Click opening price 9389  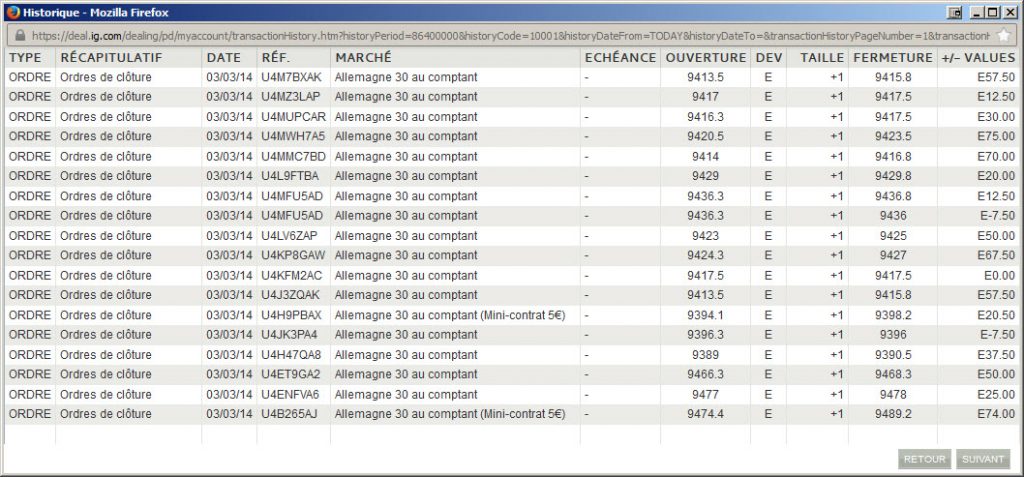pos(705,355)
